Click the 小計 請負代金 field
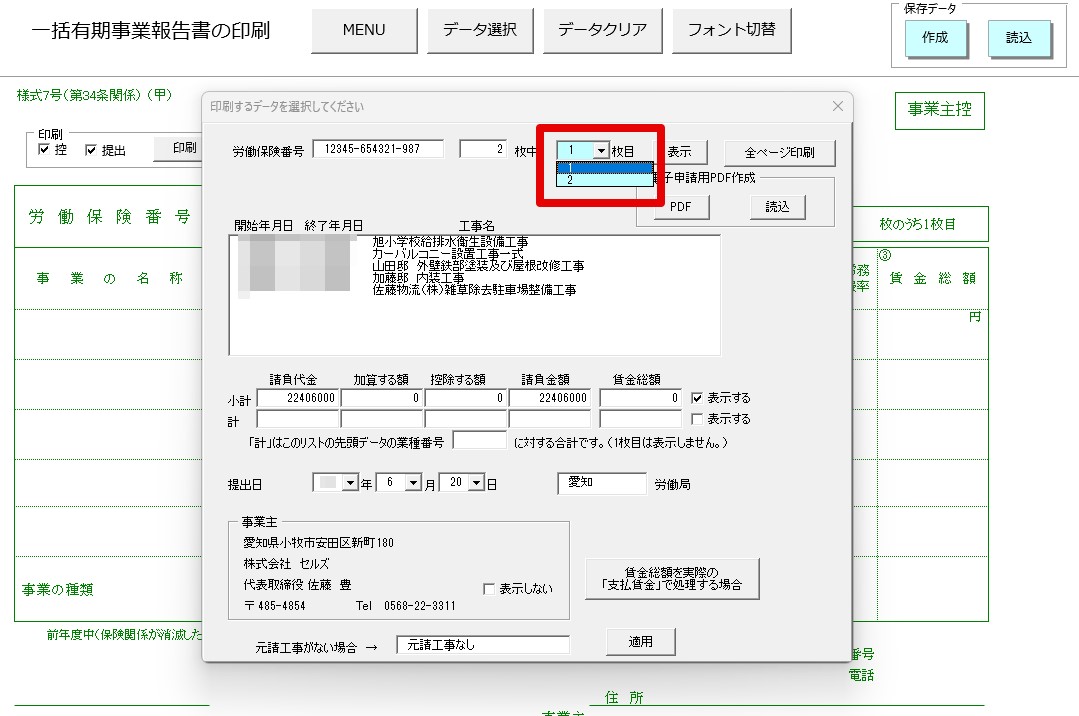This screenshot has width=1079, height=716. (297, 398)
